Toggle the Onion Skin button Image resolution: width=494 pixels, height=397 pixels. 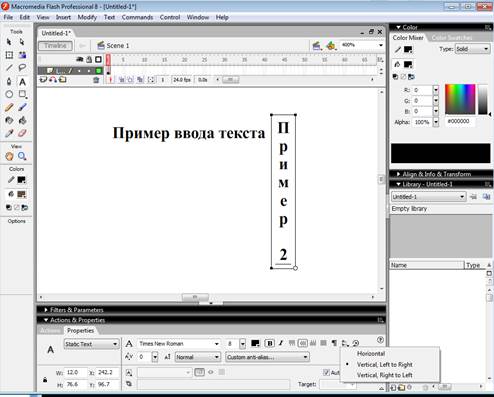click(122, 80)
